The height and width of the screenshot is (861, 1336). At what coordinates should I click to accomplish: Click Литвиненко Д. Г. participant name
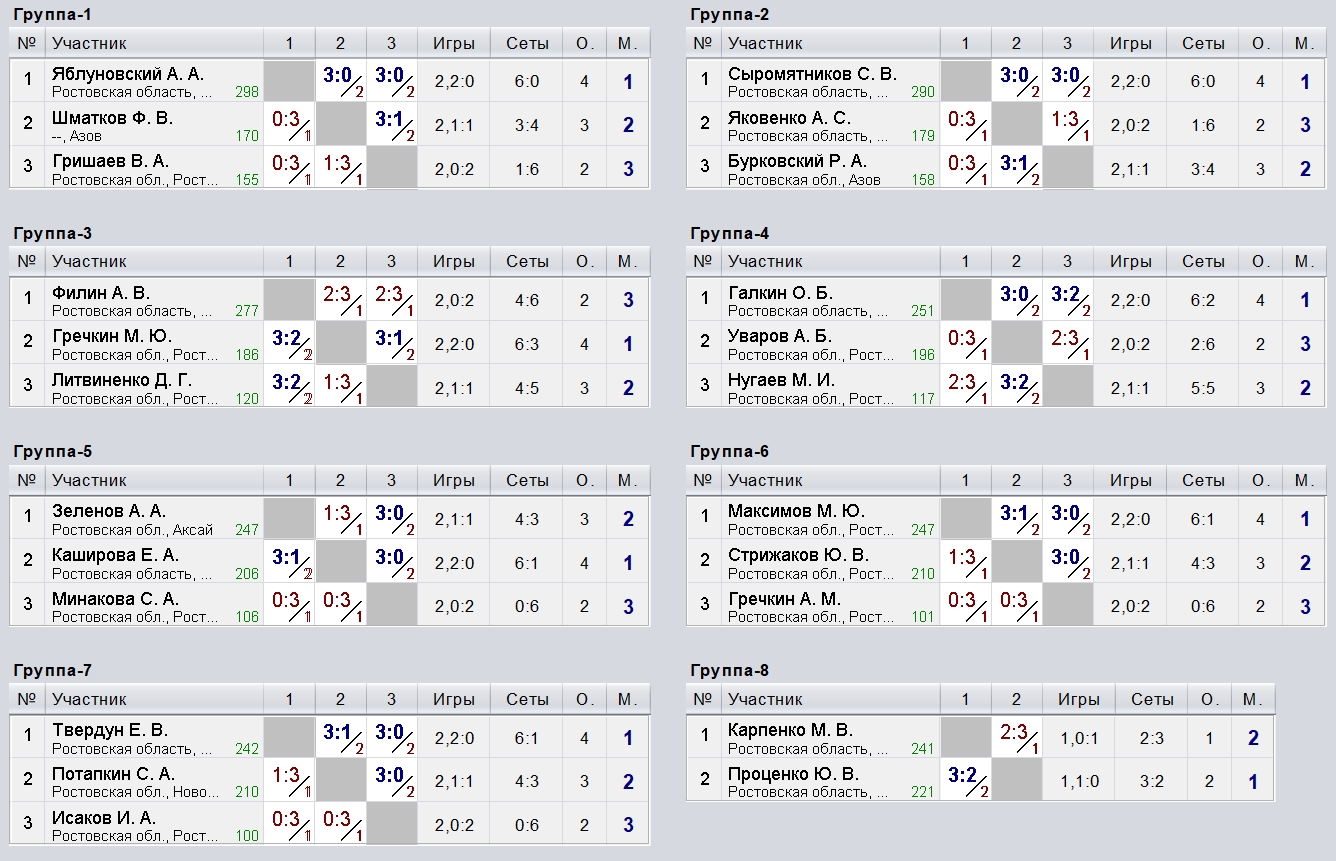pyautogui.click(x=122, y=380)
